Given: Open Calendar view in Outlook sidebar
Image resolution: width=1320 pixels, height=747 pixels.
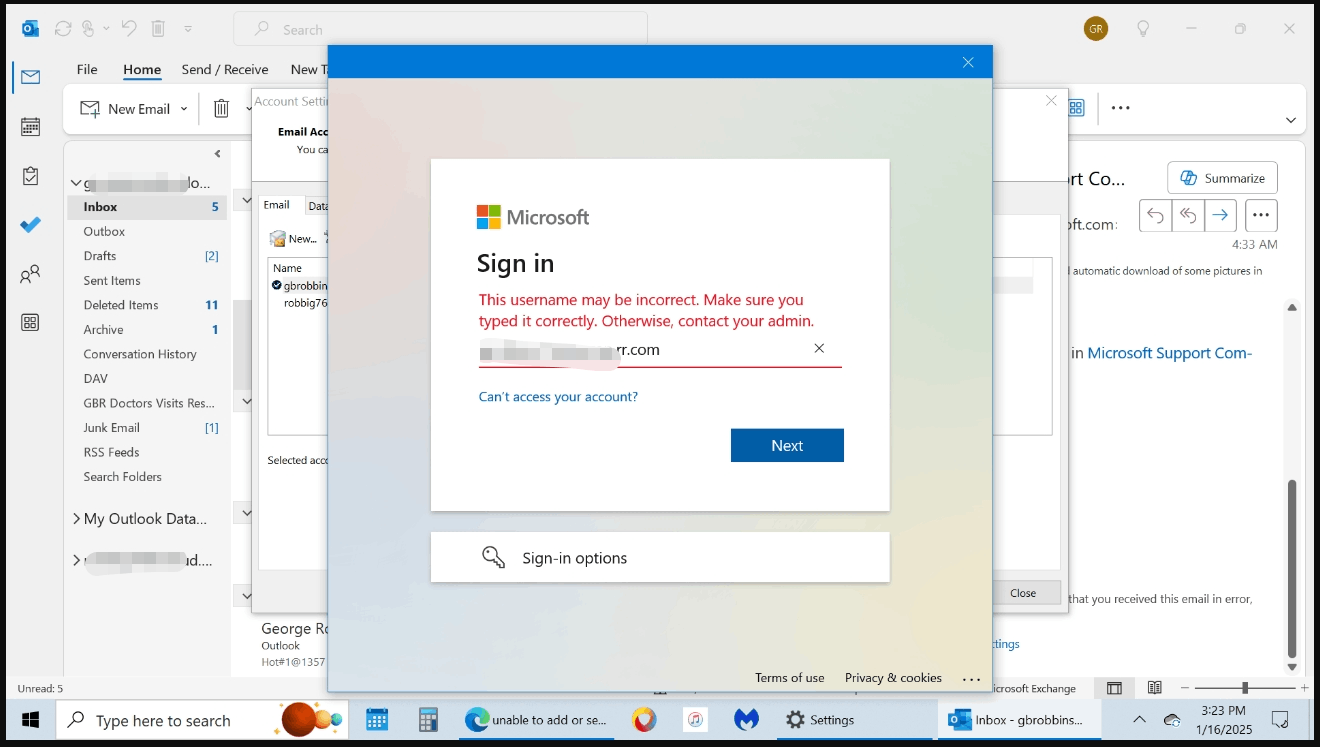Looking at the screenshot, I should tap(30, 126).
